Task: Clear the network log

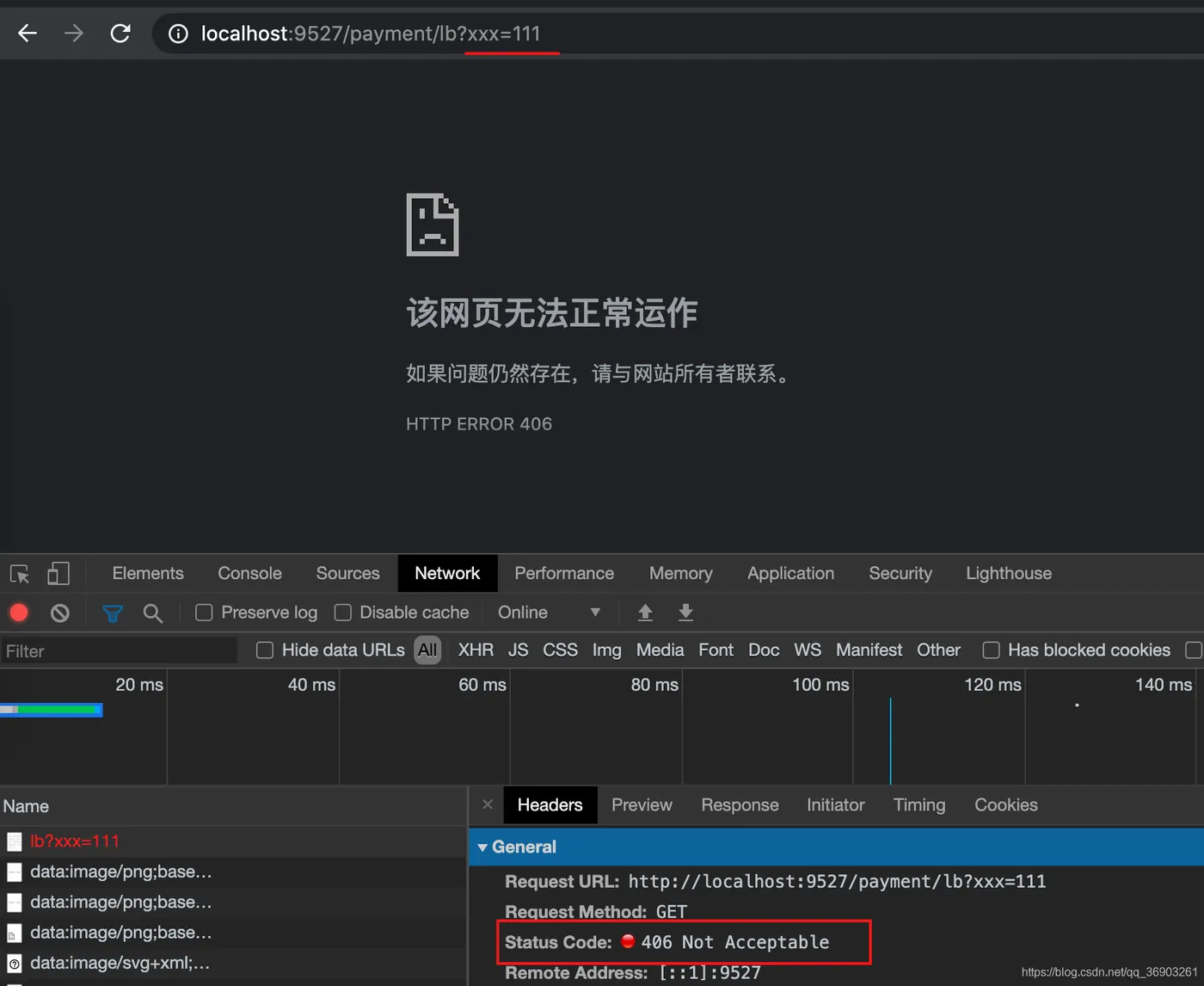Action: pyautogui.click(x=60, y=613)
